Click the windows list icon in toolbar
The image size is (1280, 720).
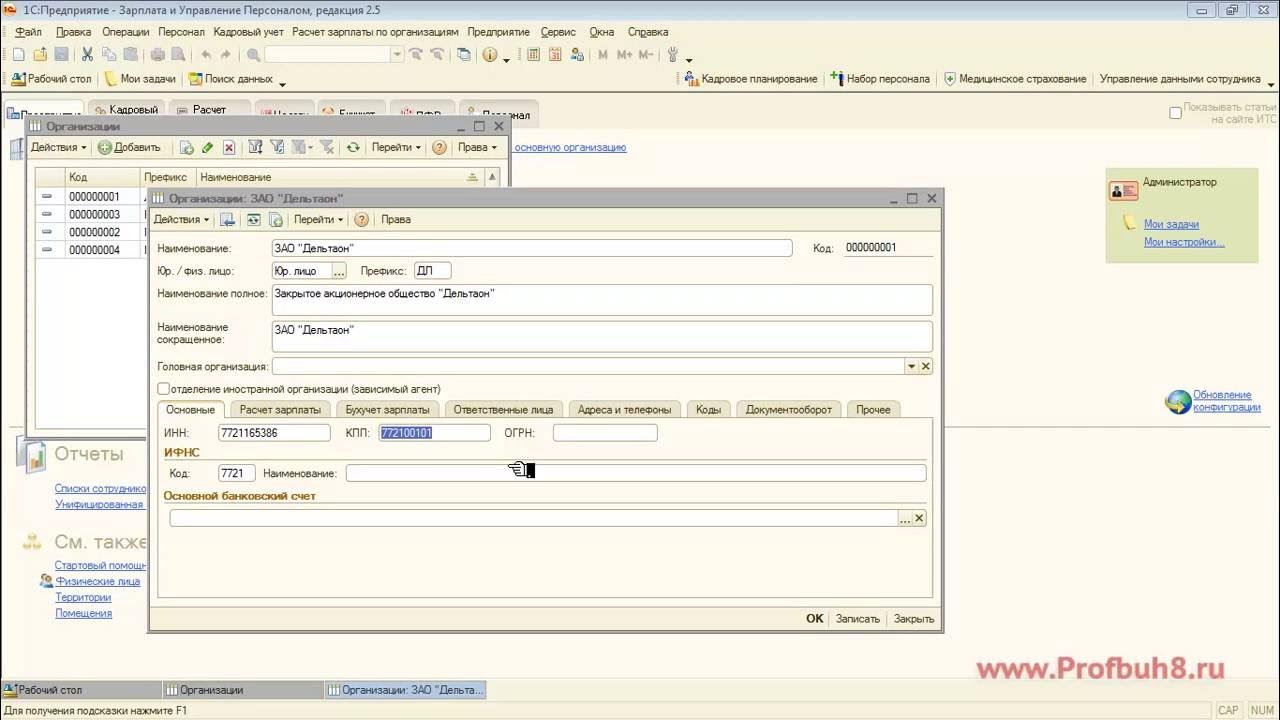(x=463, y=55)
